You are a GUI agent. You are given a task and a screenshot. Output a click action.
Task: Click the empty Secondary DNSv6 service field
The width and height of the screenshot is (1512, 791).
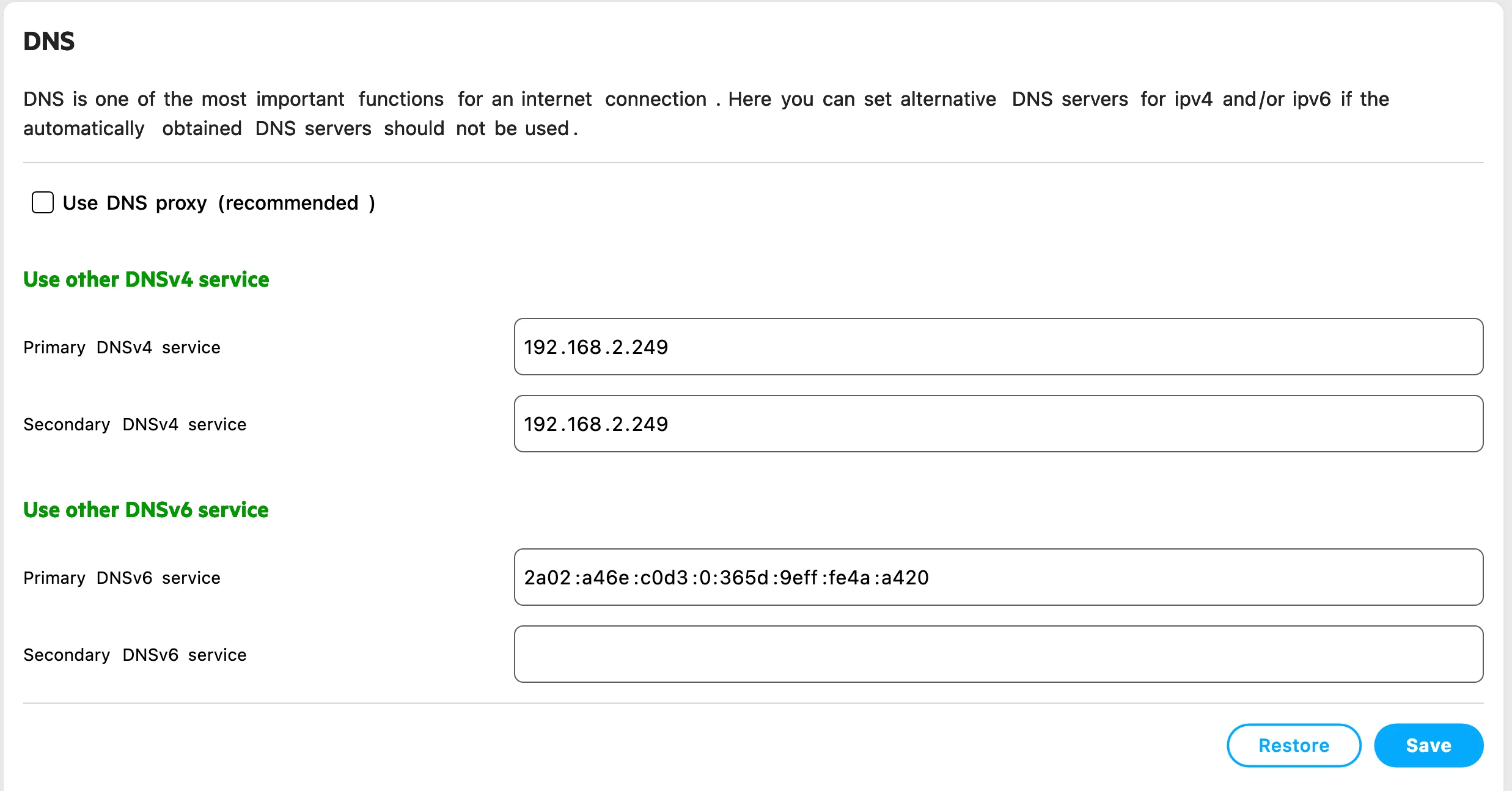[x=999, y=654]
